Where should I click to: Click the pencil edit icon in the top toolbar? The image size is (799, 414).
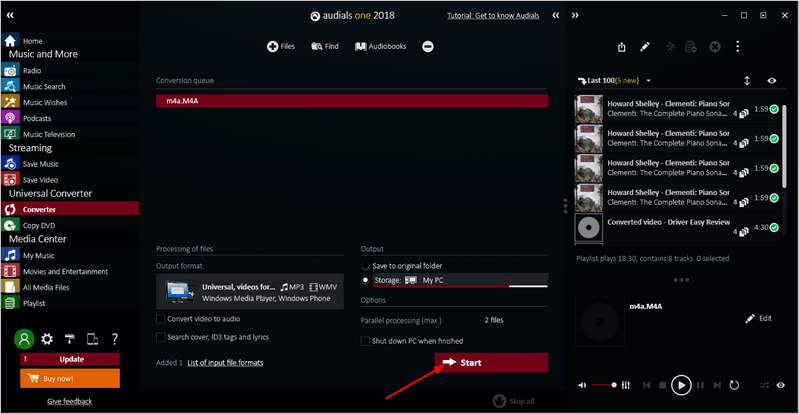point(645,47)
